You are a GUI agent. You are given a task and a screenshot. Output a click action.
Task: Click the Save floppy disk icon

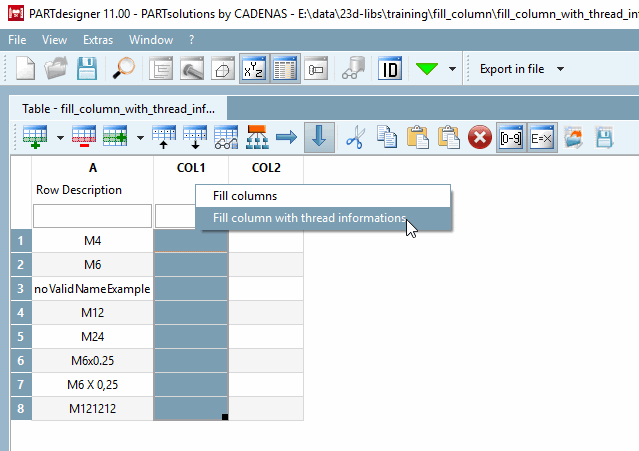(87, 68)
